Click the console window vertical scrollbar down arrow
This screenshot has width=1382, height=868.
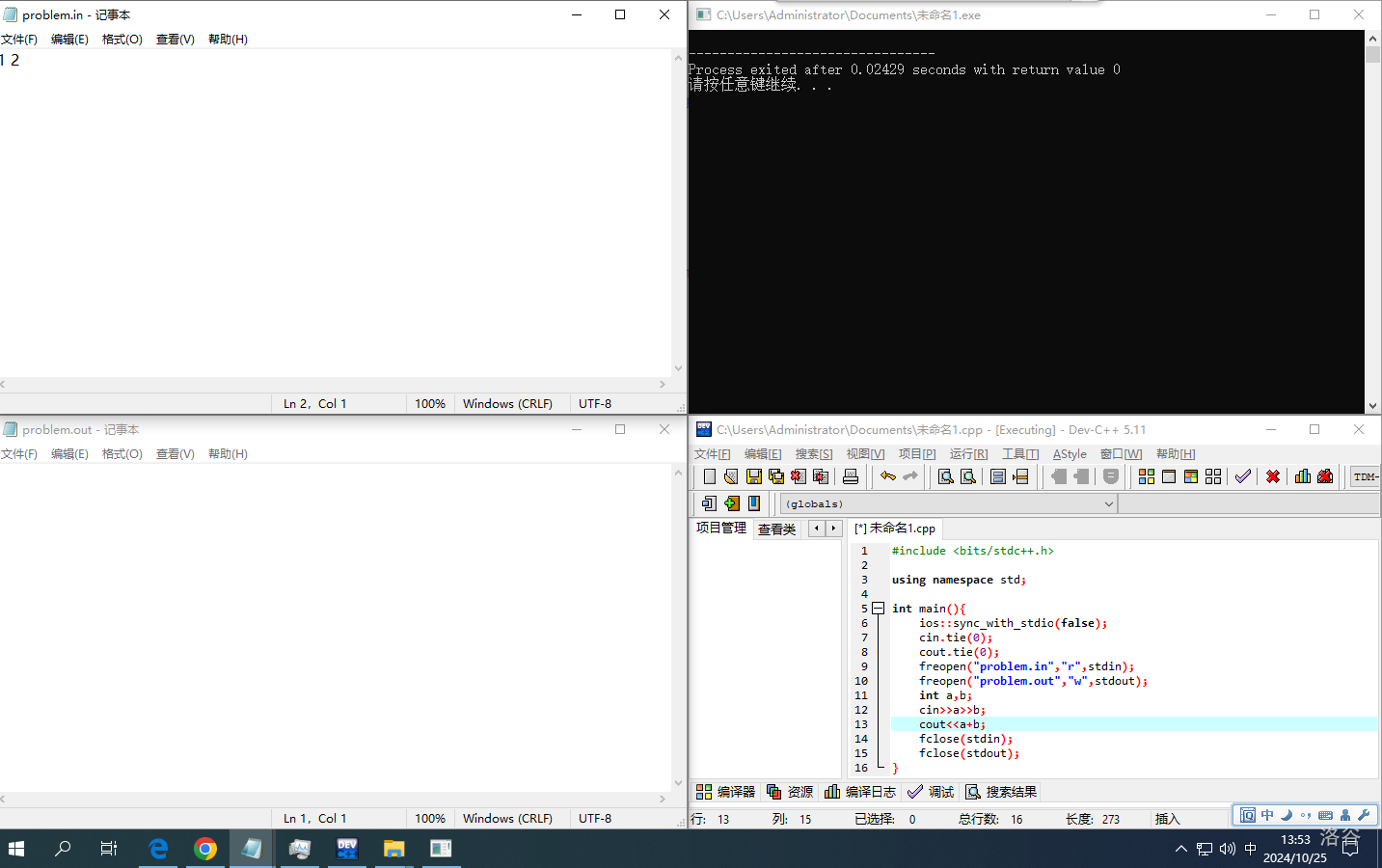click(x=1373, y=406)
